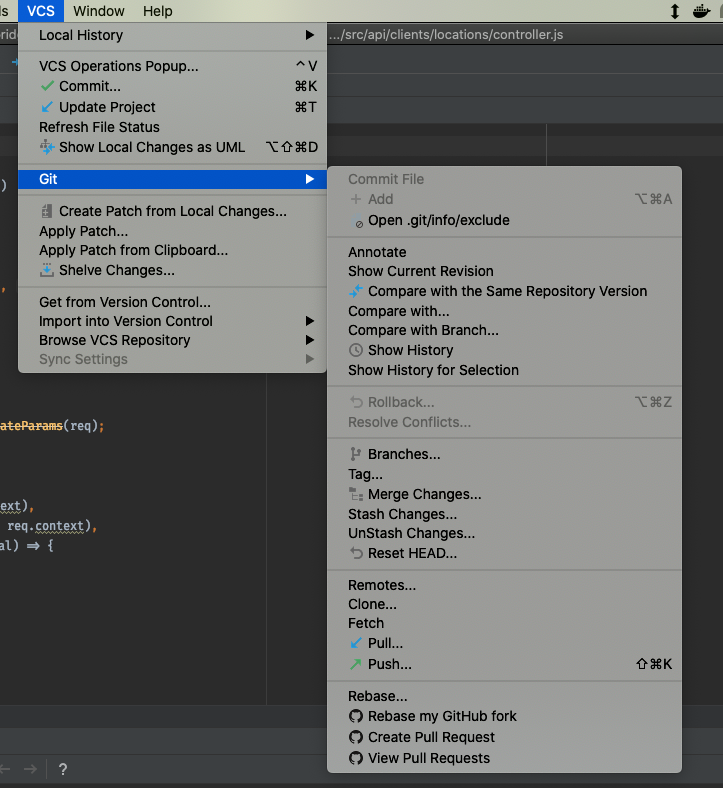This screenshot has width=723, height=788.
Task: Choose Clone... in Git submenu
Action: click(x=504, y=605)
